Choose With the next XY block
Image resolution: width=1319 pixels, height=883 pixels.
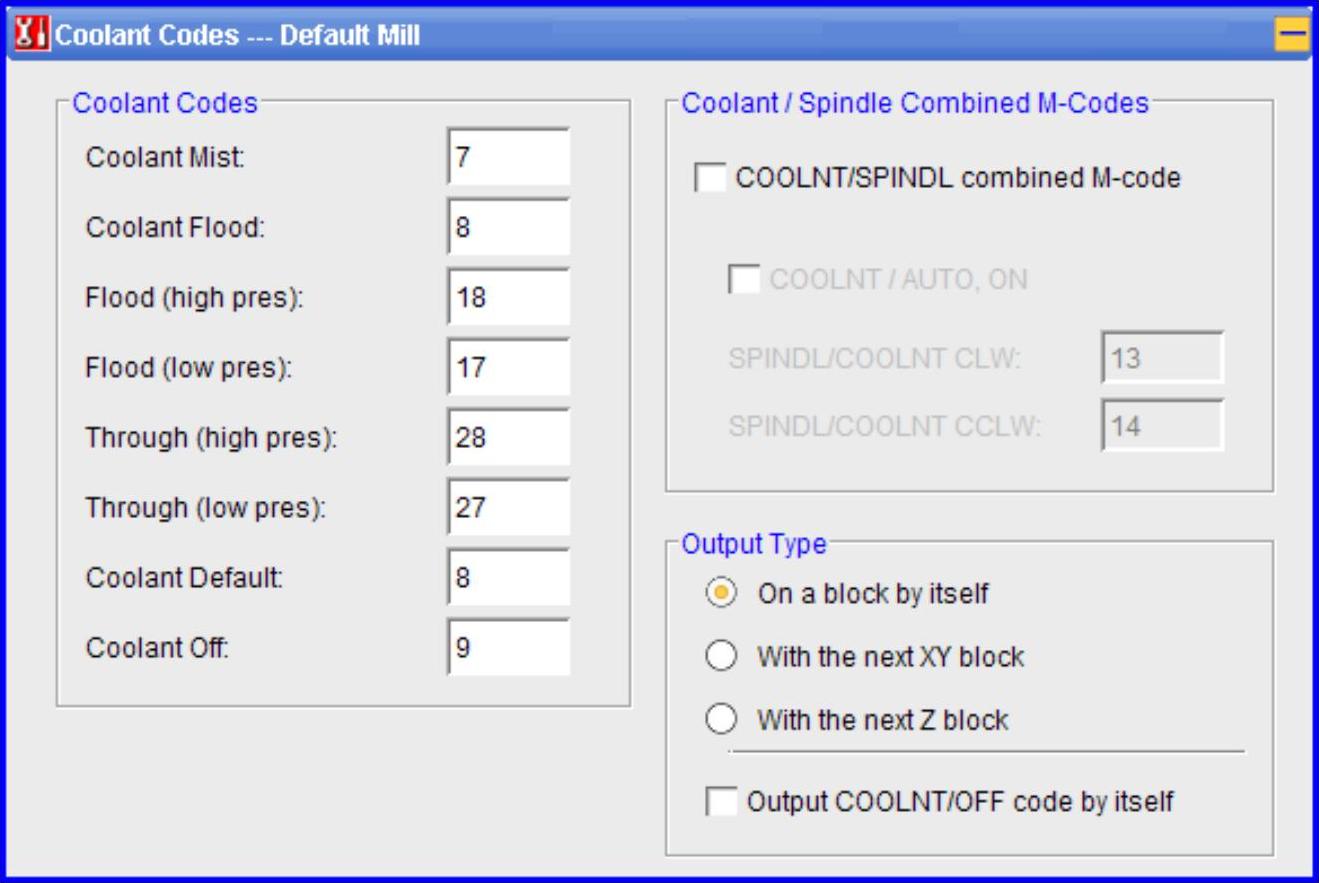722,658
